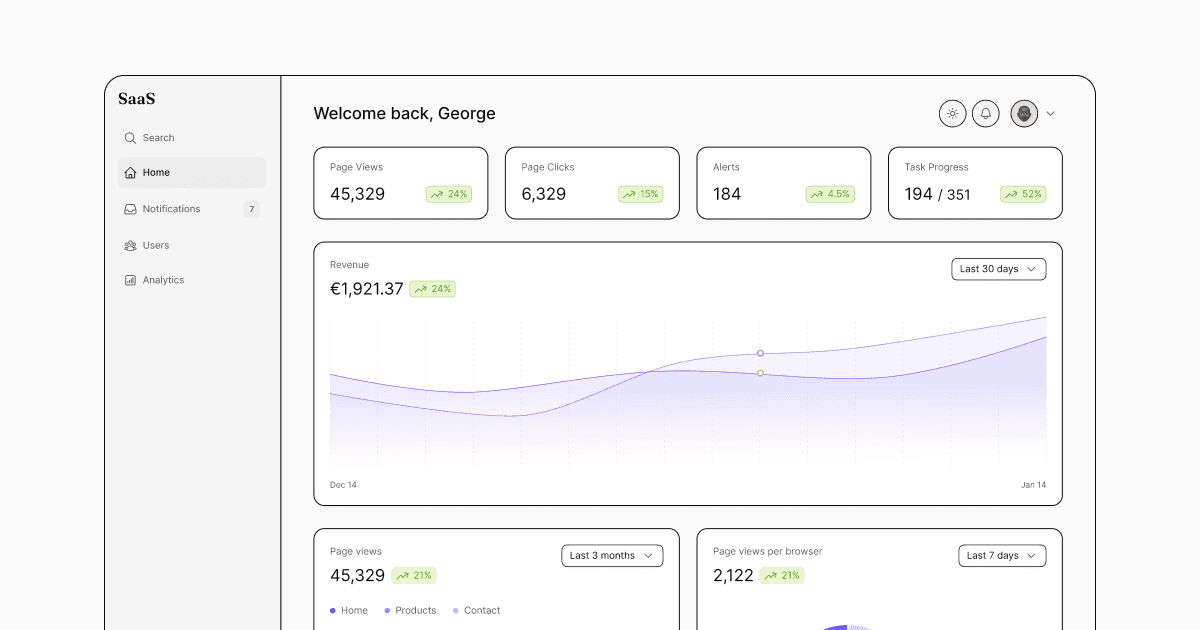Open the Page Views stat card
The height and width of the screenshot is (630, 1200).
[400, 183]
